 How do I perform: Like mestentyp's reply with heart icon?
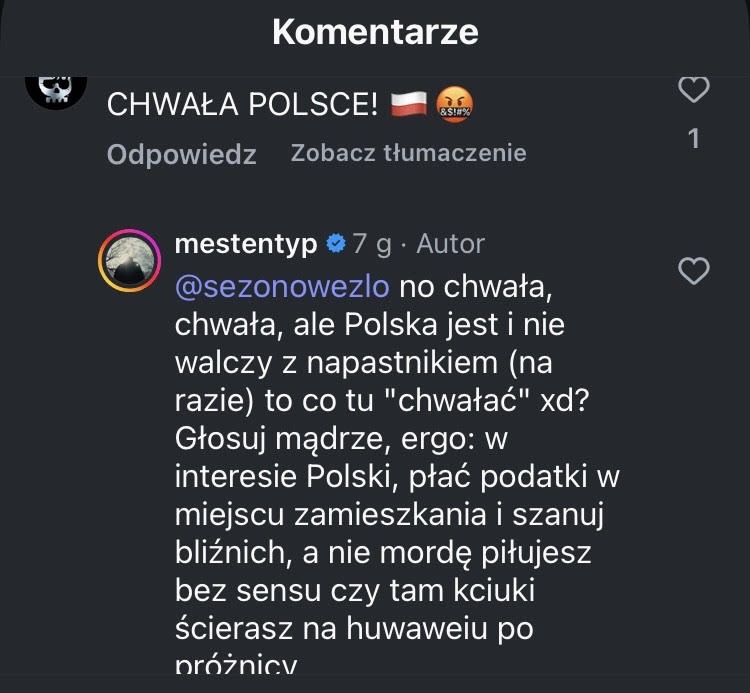coord(693,270)
